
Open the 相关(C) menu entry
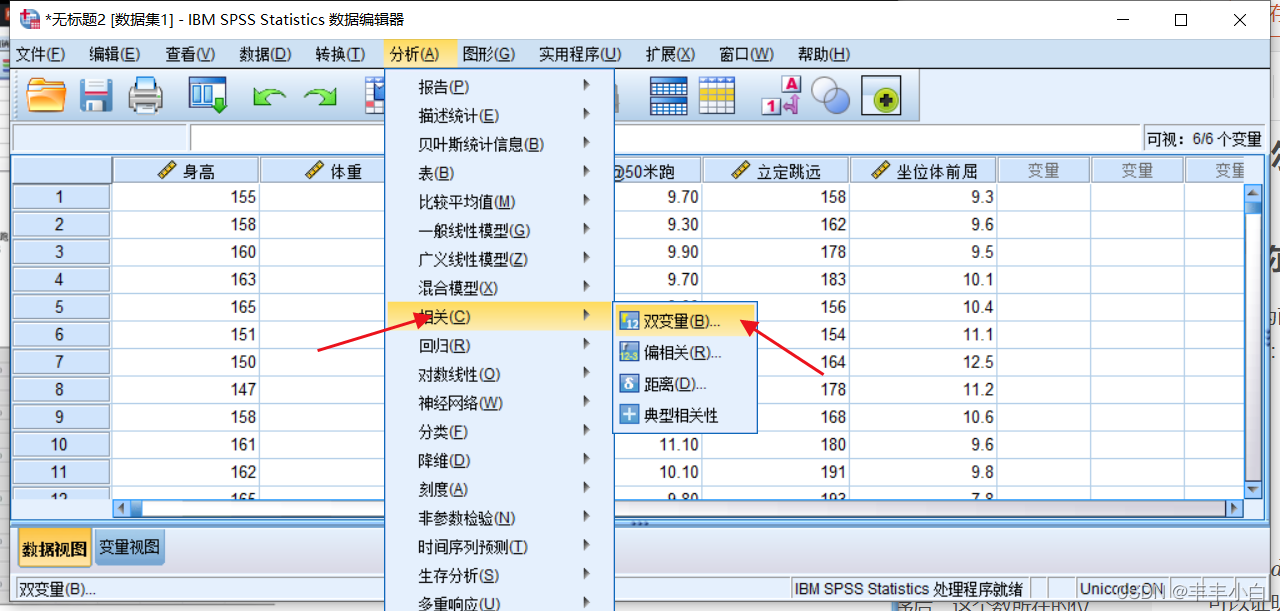click(499, 317)
